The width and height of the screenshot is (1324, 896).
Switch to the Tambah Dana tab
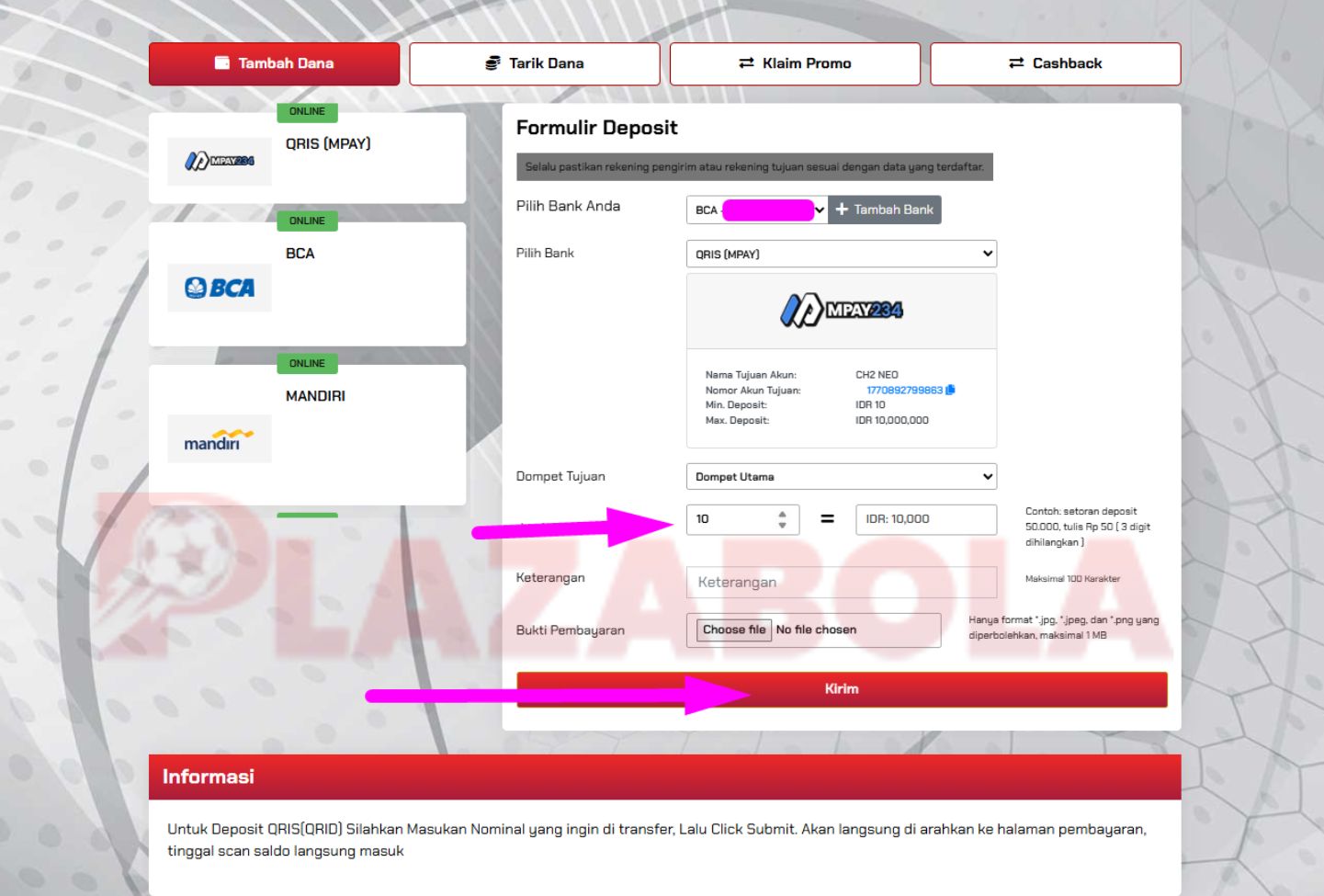274,63
